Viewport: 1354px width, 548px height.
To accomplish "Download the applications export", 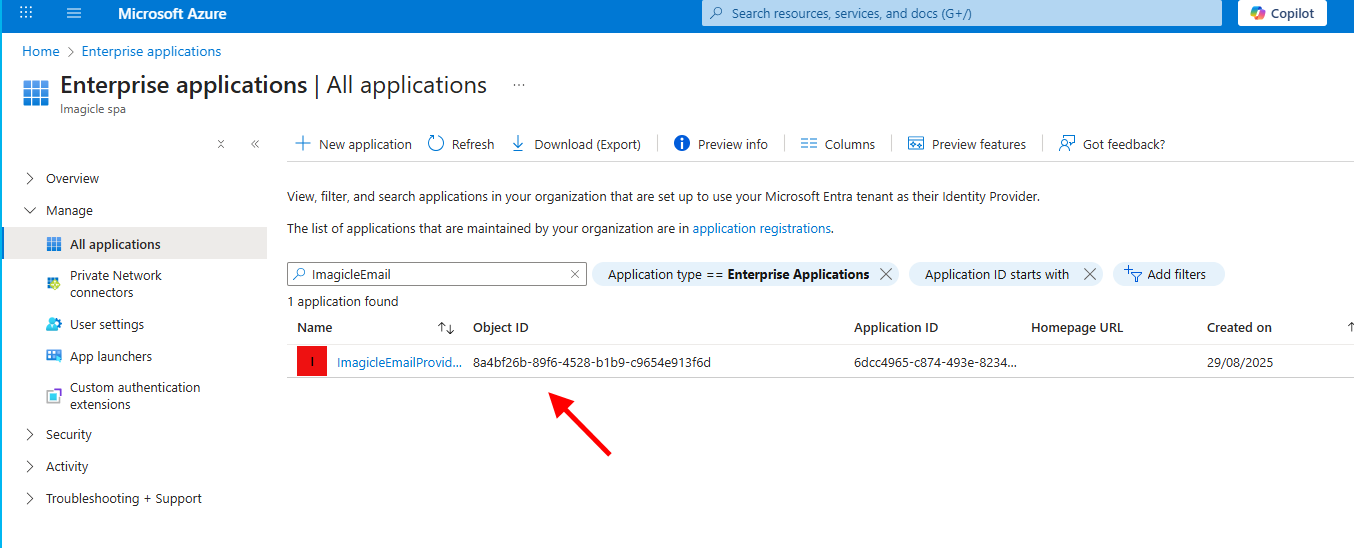I will tap(576, 144).
